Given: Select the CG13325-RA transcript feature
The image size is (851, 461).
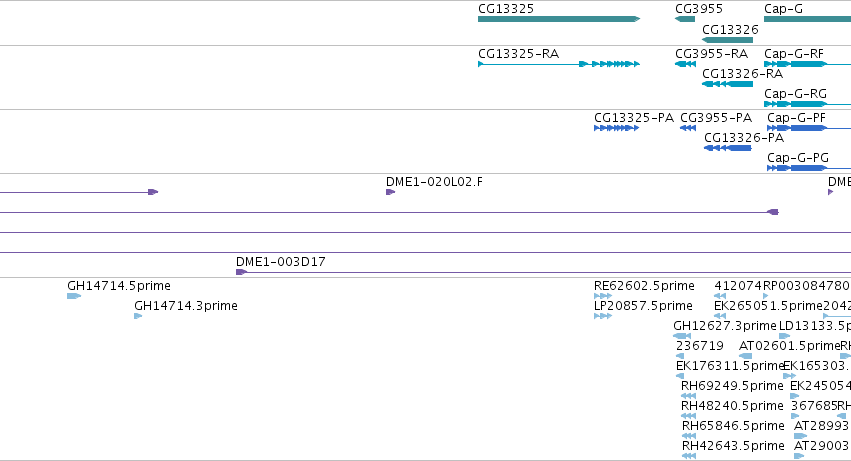Looking at the screenshot, I should (x=559, y=64).
